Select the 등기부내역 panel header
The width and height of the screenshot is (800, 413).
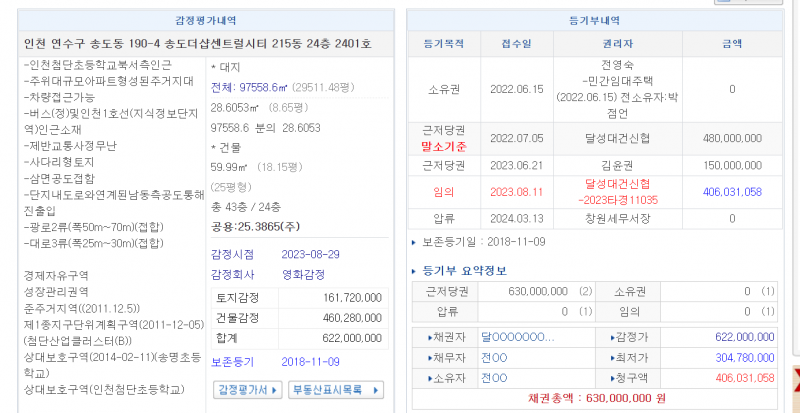coord(594,20)
